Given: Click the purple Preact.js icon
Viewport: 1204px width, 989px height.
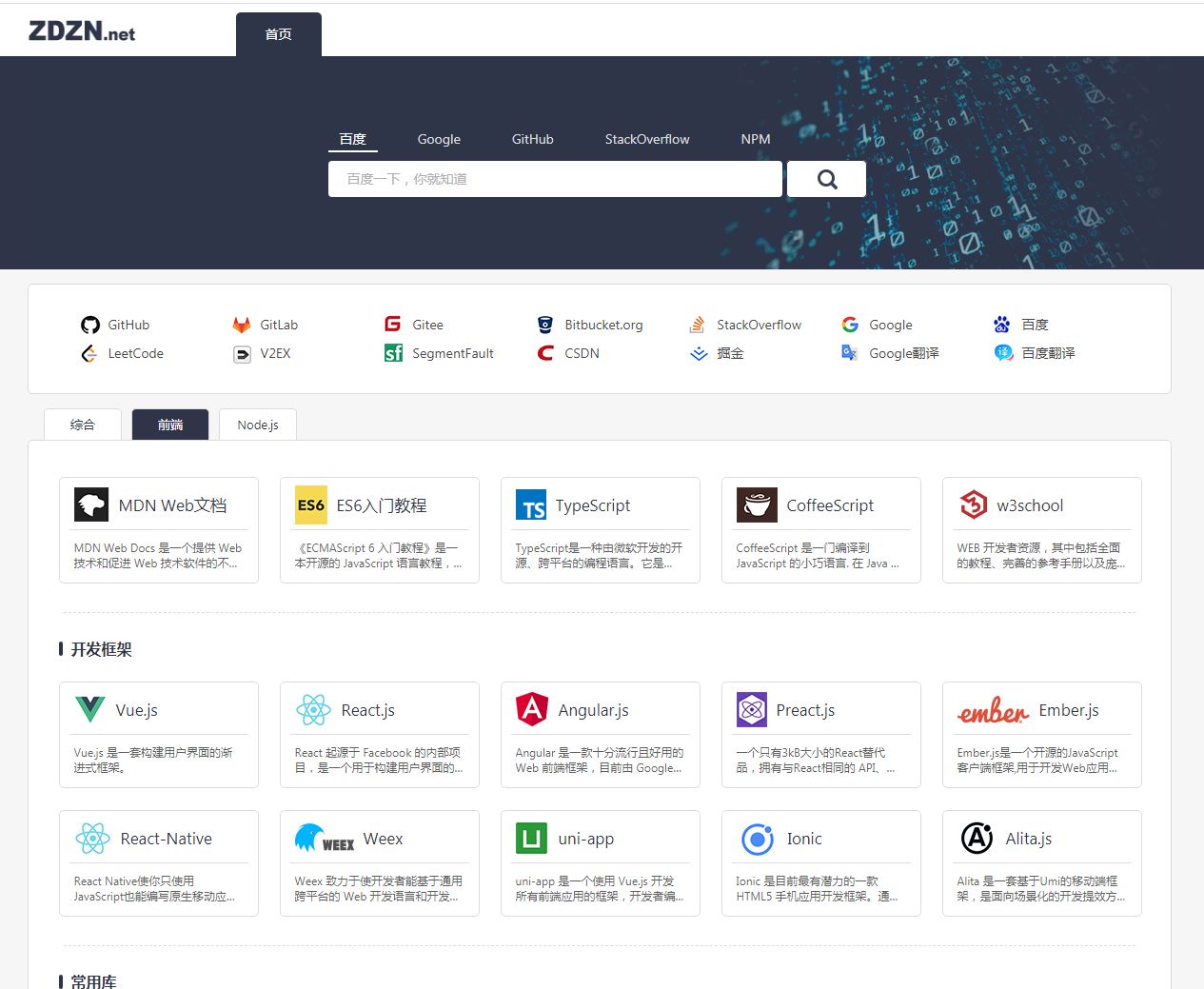Looking at the screenshot, I should pyautogui.click(x=752, y=709).
